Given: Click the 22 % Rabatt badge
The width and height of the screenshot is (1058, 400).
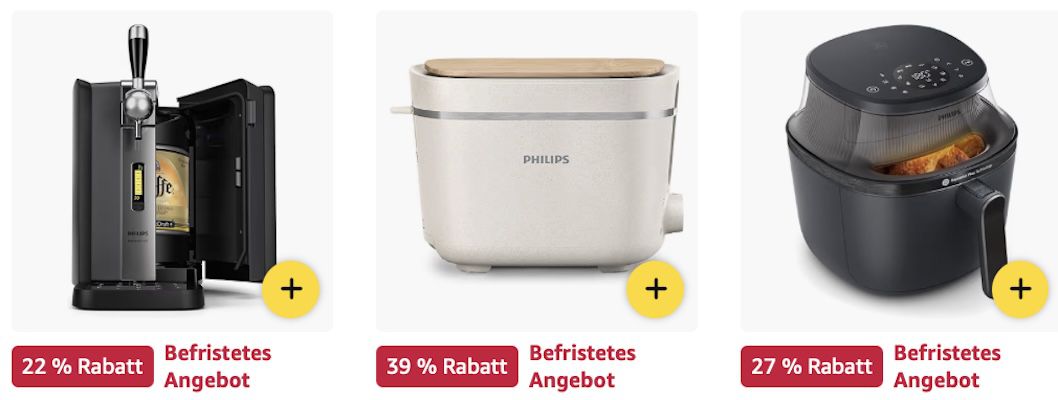Looking at the screenshot, I should (83, 366).
